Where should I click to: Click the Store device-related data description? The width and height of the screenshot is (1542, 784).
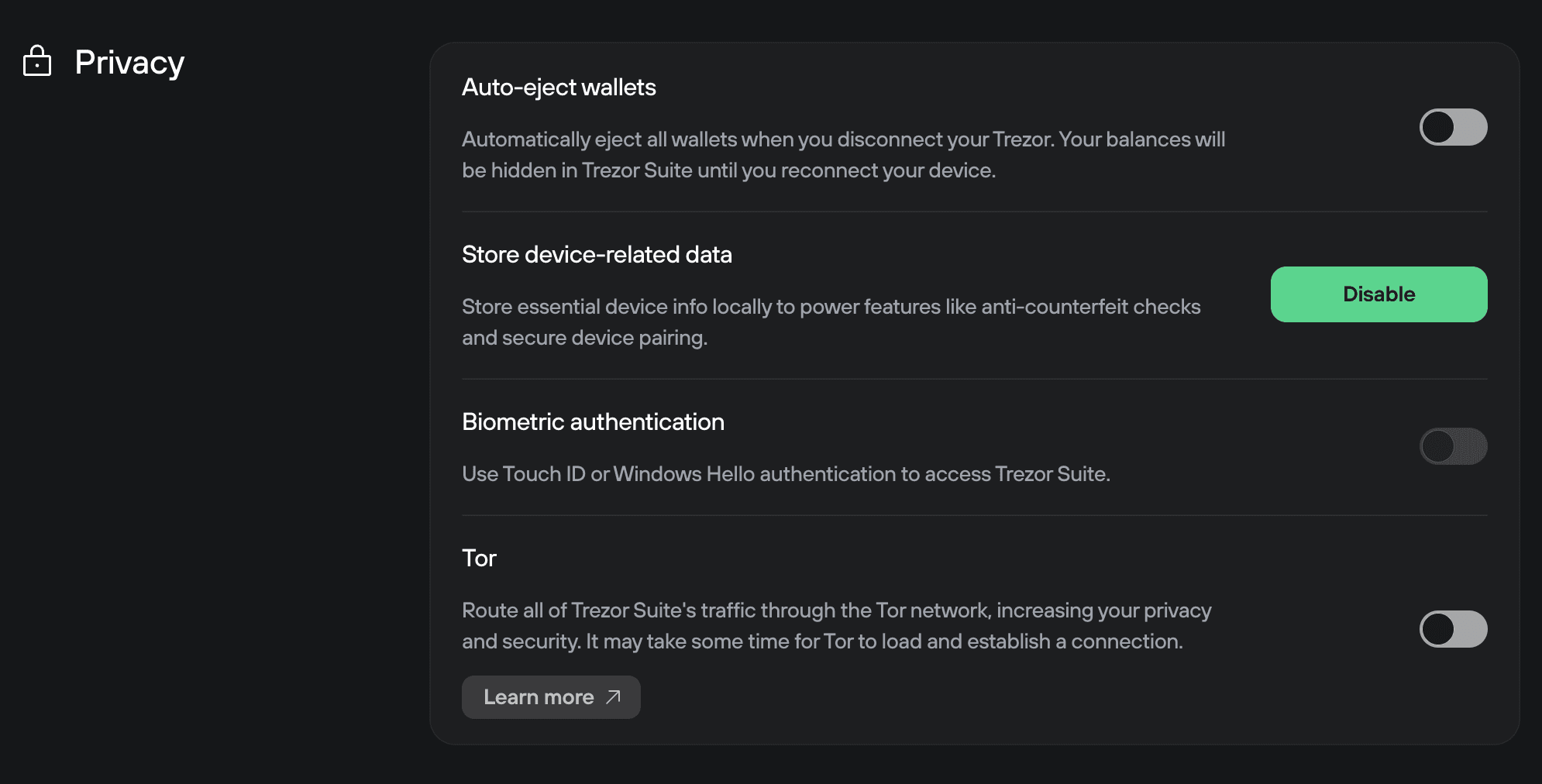click(x=831, y=322)
